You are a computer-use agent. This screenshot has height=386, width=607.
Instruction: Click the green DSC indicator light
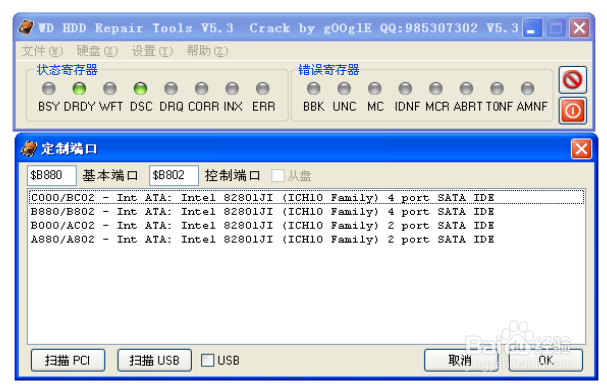[140, 89]
